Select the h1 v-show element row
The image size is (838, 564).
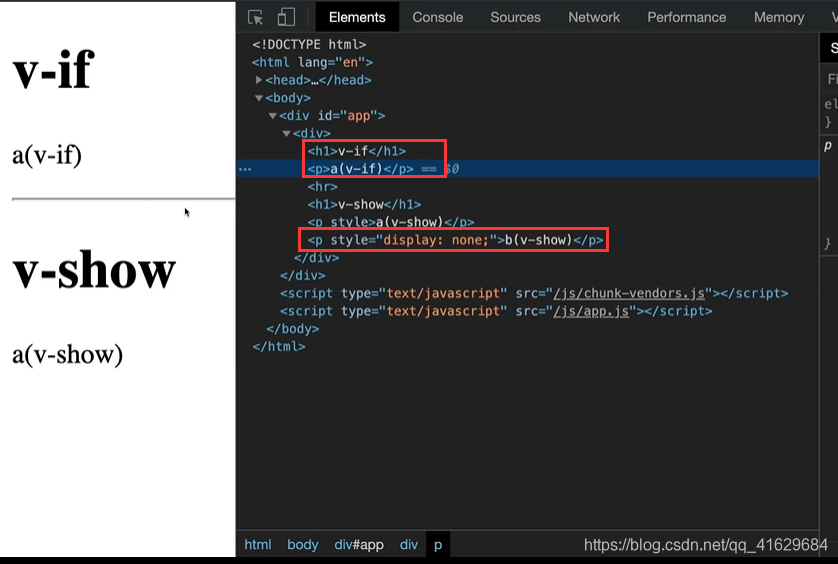click(364, 204)
